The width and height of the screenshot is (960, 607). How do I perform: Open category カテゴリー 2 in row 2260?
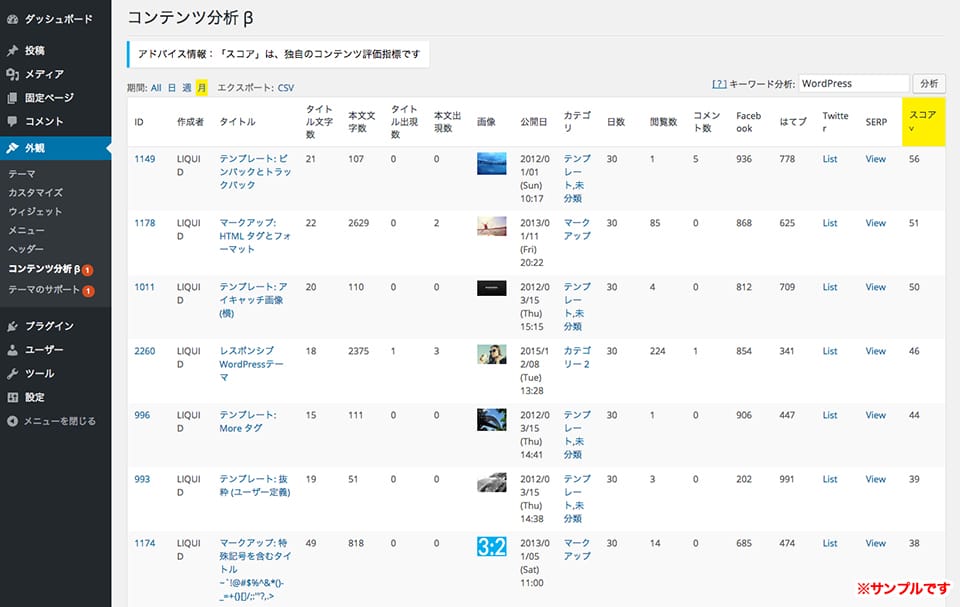click(x=577, y=358)
